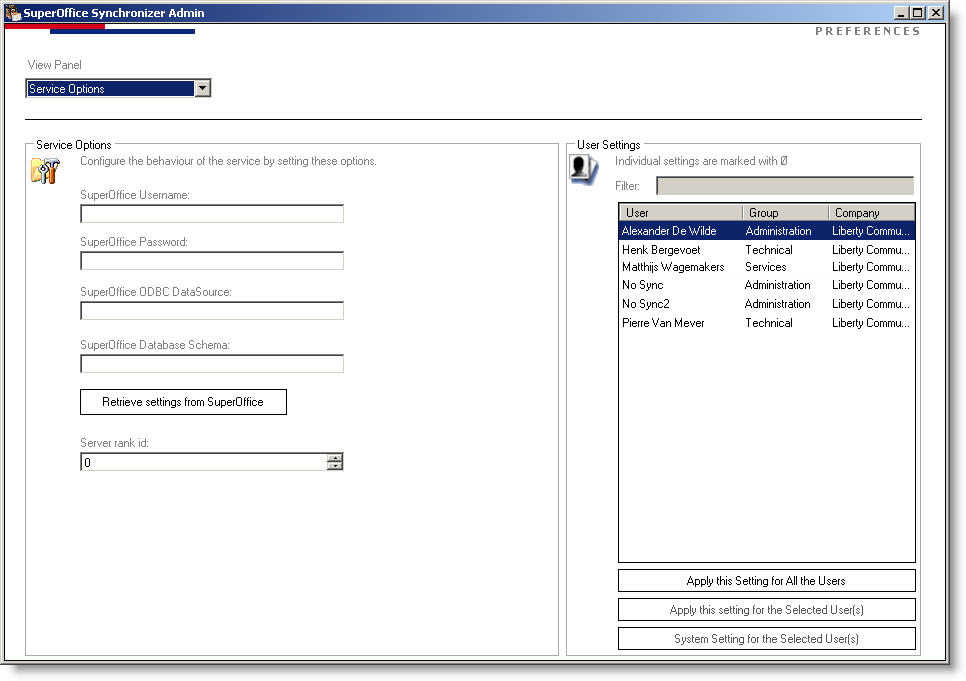
Task: Maximize the Synchronizer Admin window
Action: pos(918,12)
